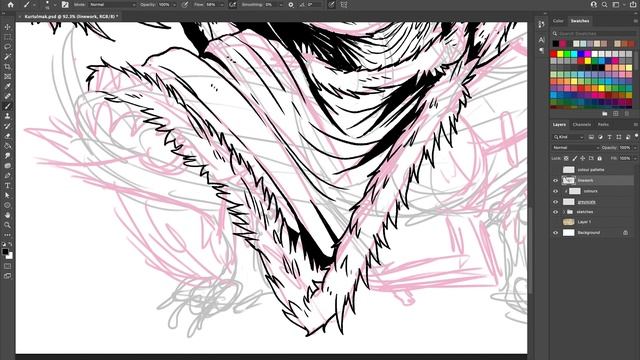Create new swatch group folder button

tap(605, 113)
